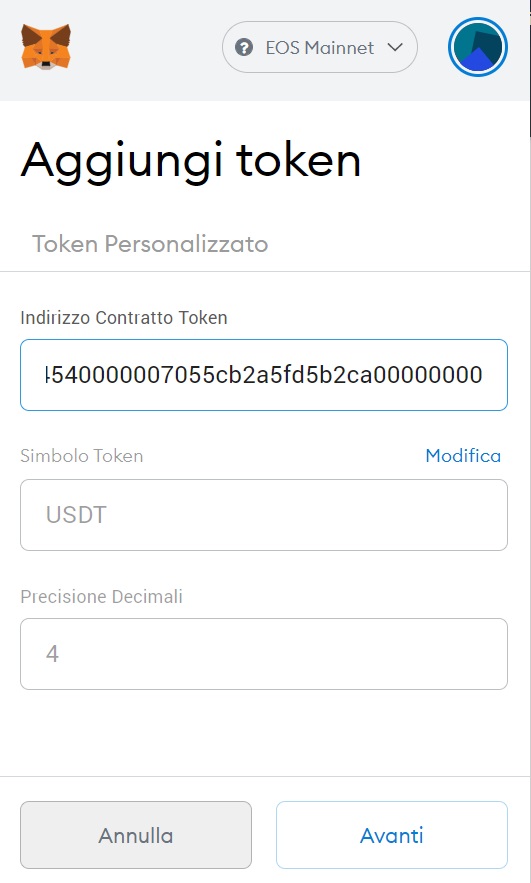This screenshot has width=531, height=883.
Task: Expand the network selector chevron arrow
Action: (395, 47)
